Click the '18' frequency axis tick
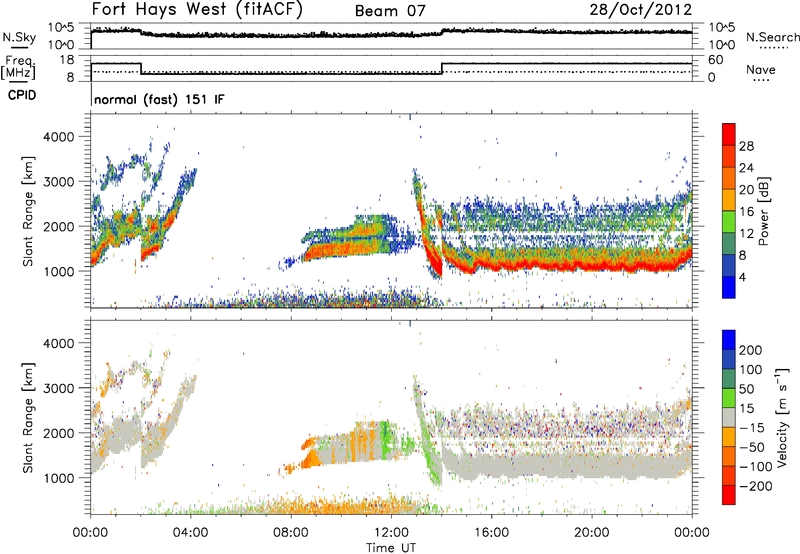Image resolution: width=800 pixels, height=554 pixels. click(67, 60)
